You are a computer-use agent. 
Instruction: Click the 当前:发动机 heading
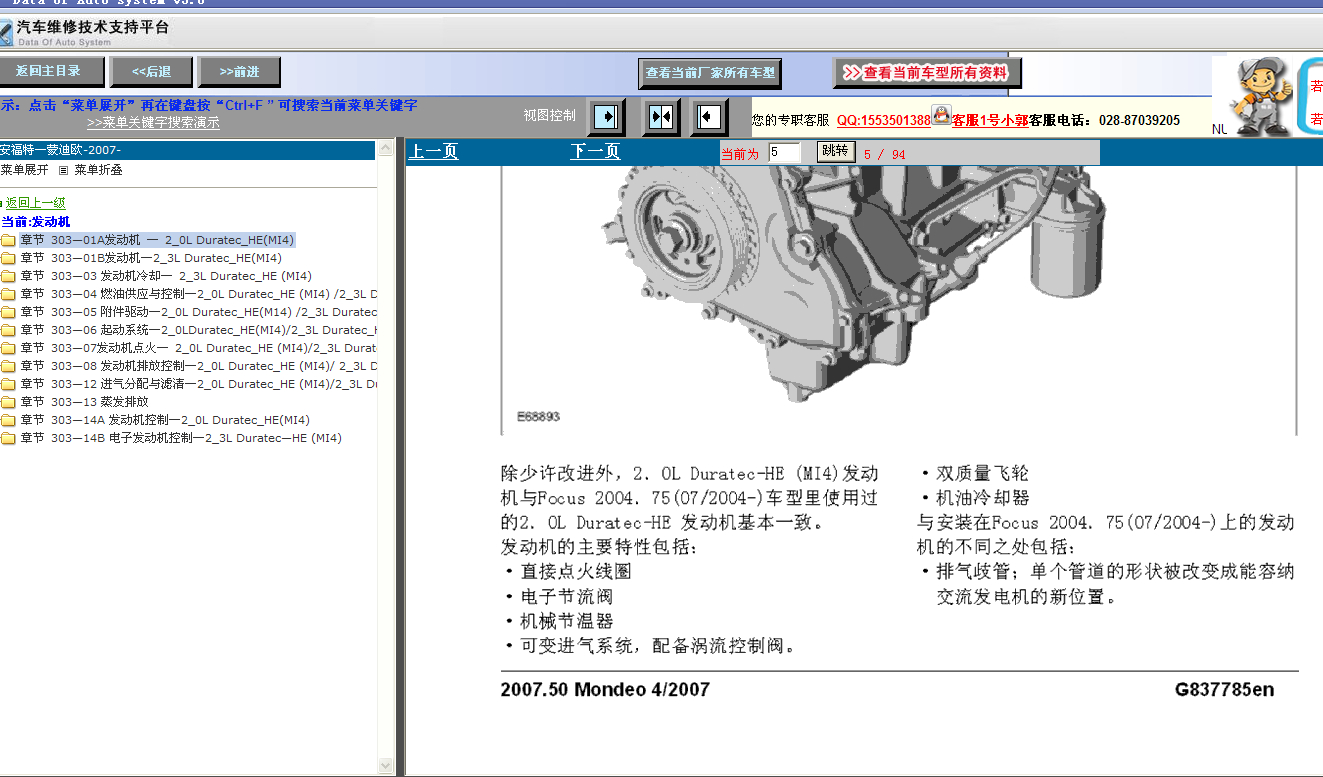click(35, 222)
